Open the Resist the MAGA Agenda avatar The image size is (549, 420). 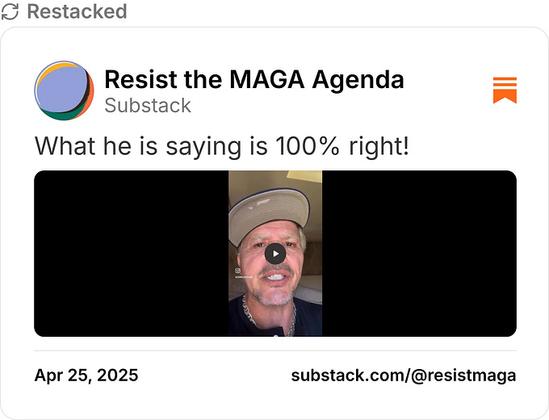pos(64,90)
